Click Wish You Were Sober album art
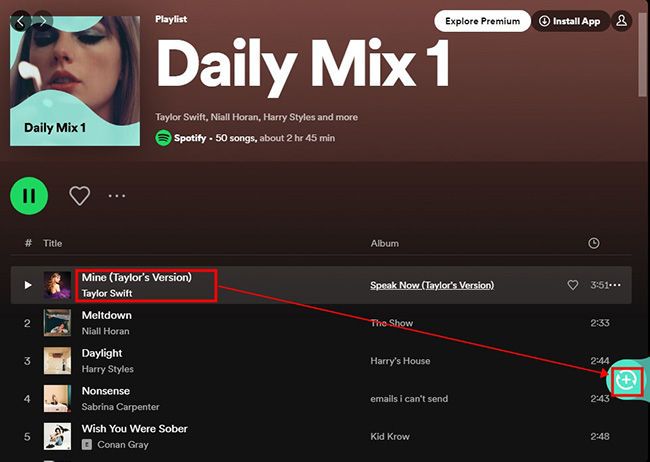The width and height of the screenshot is (650, 462). 57,436
